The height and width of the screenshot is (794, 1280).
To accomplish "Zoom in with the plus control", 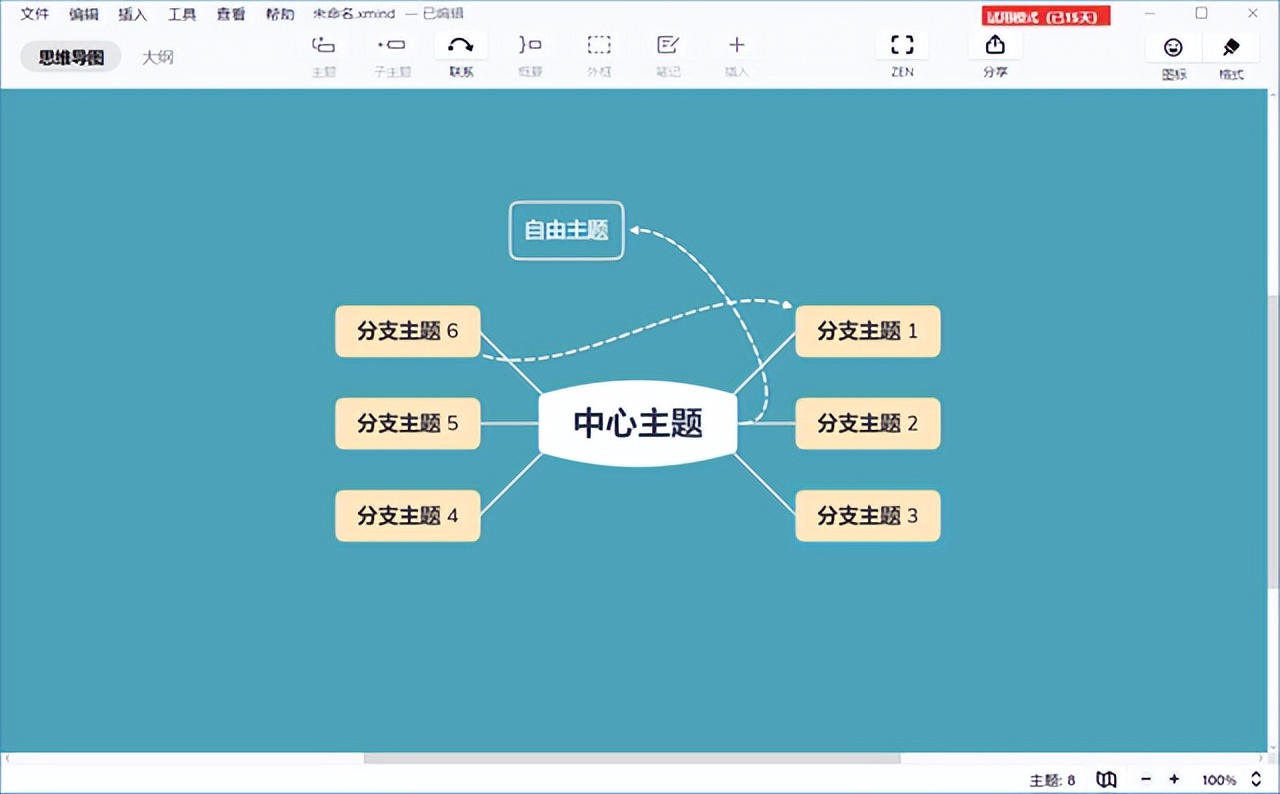I will click(x=1174, y=779).
